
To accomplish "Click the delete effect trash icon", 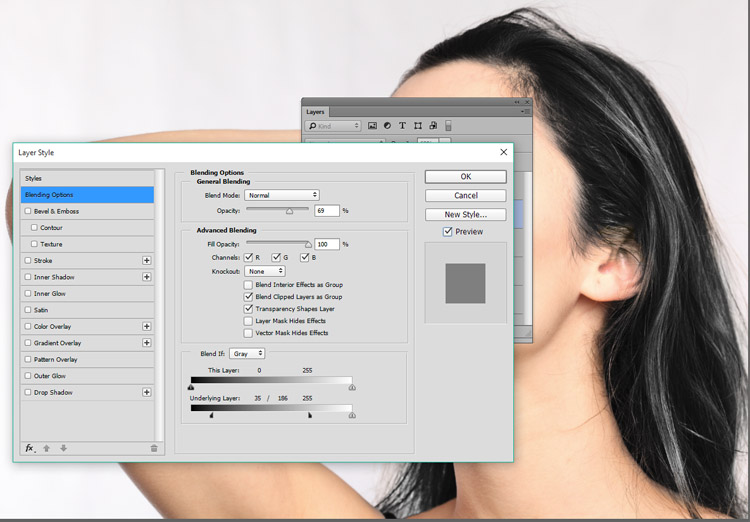I will [x=154, y=448].
